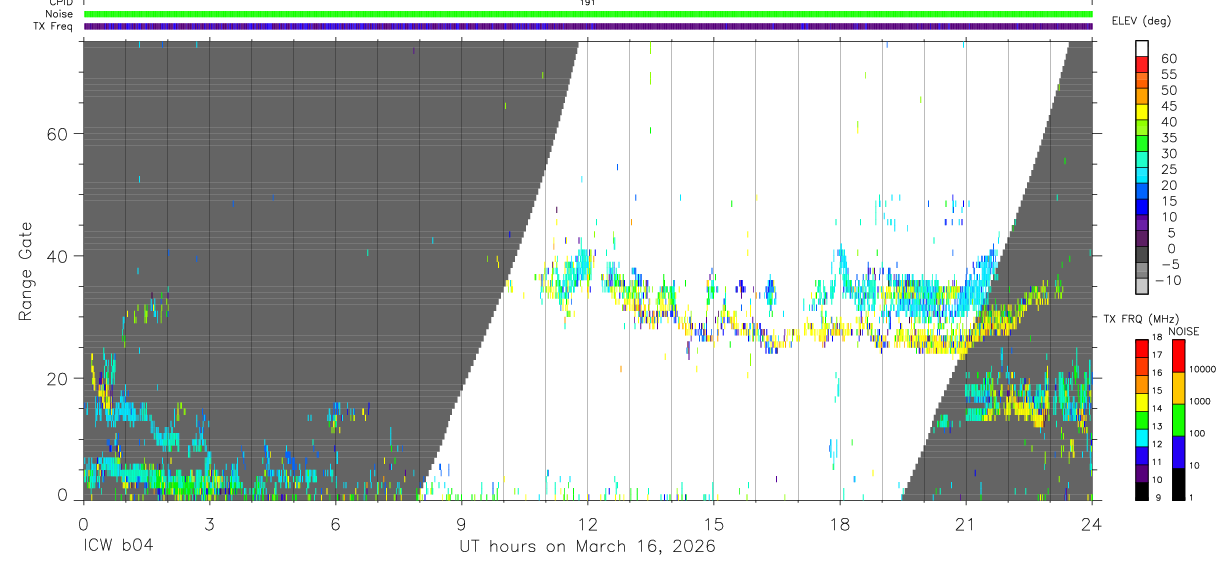Click the Range Gate axis title
The height and width of the screenshot is (567, 1228).
coord(25,272)
